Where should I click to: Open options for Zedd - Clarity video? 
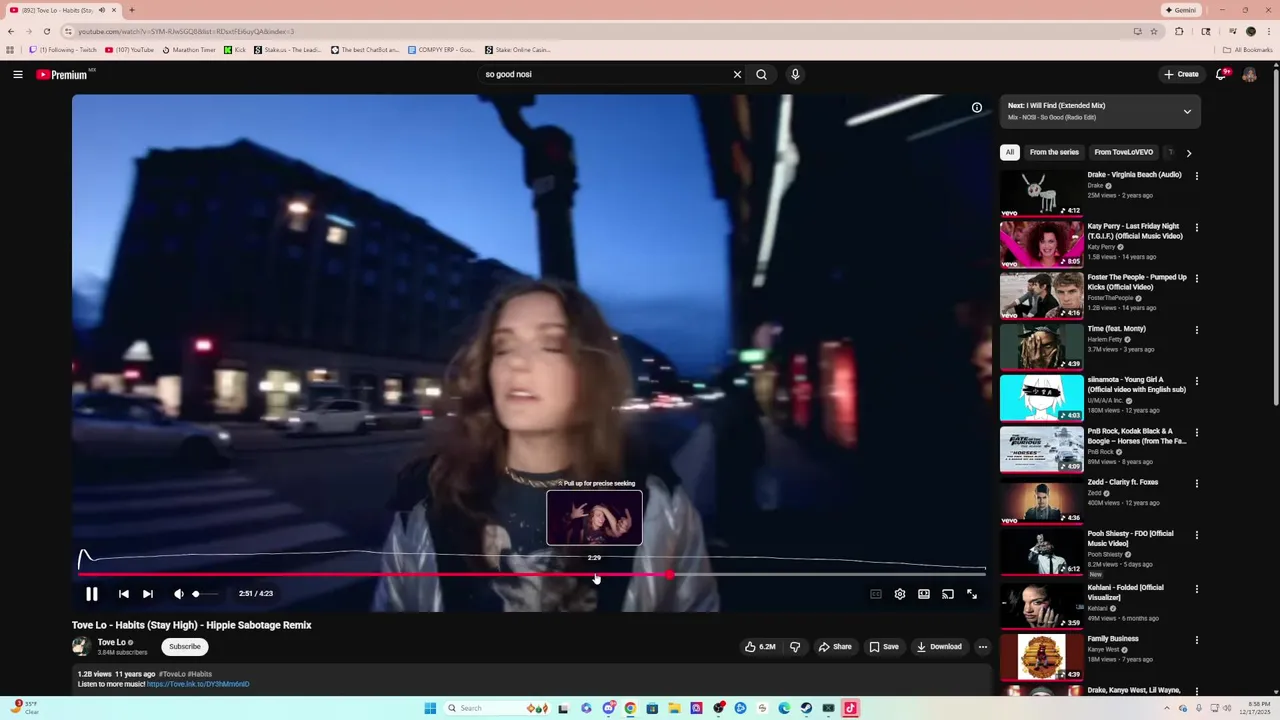[1196, 483]
